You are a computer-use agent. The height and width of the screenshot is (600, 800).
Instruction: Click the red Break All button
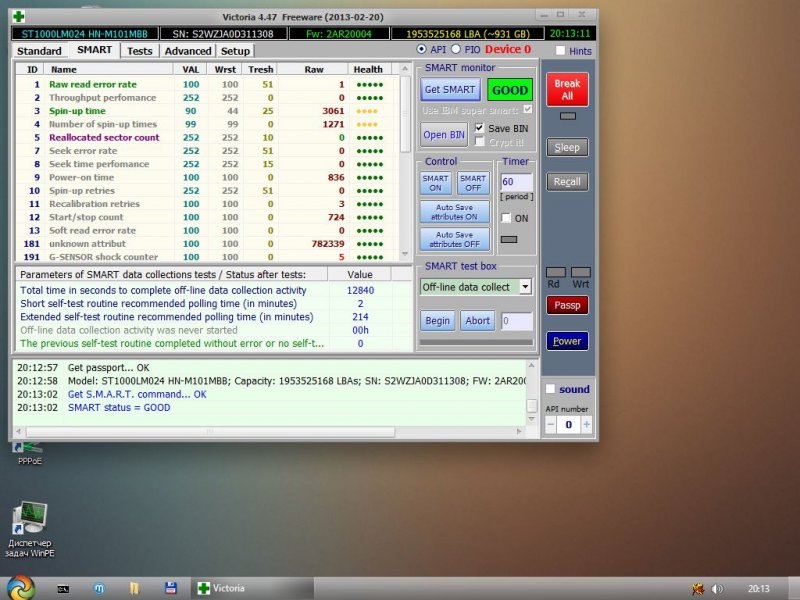pos(567,90)
